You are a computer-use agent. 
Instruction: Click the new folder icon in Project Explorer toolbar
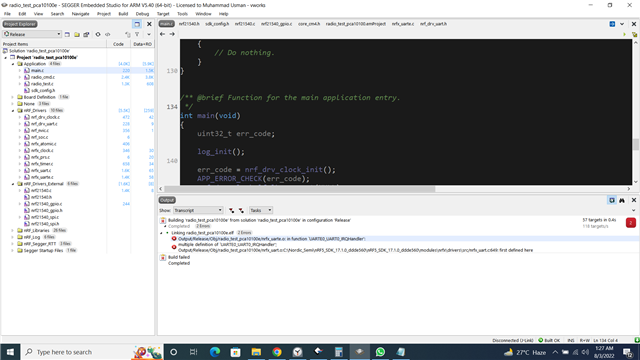[x=77, y=35]
